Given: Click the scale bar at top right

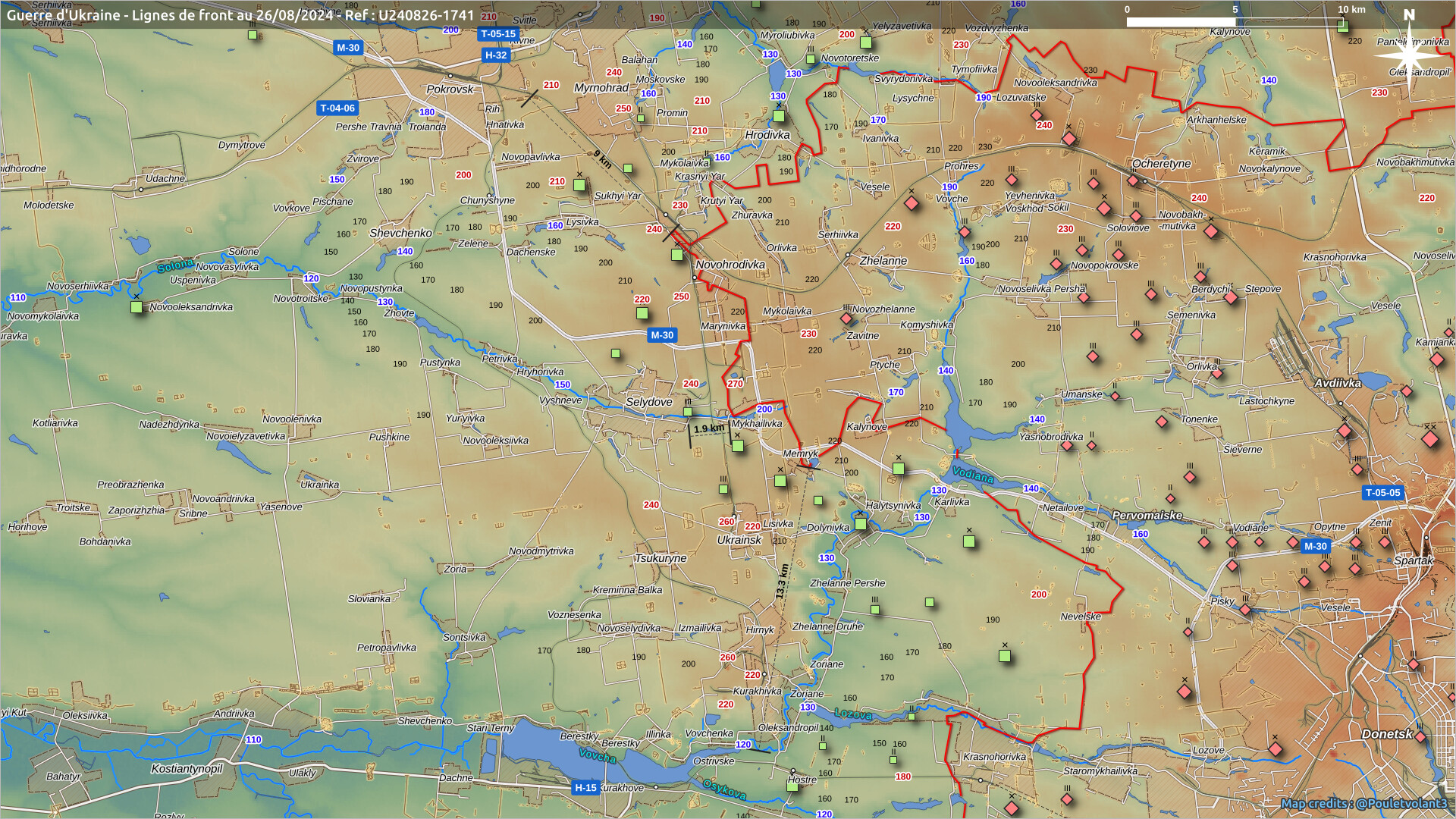Looking at the screenshot, I should (x=1235, y=21).
